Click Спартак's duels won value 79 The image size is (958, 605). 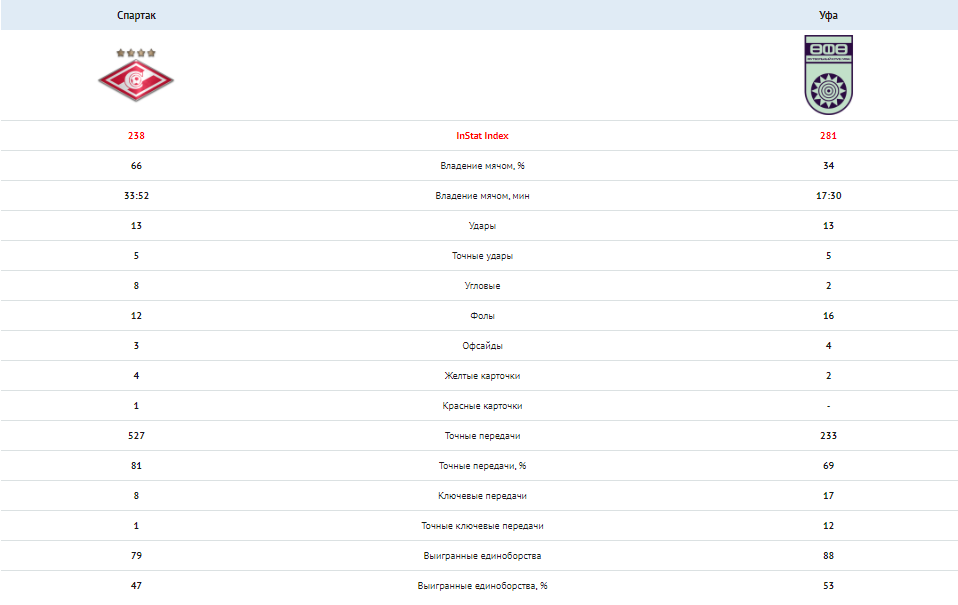(x=136, y=555)
